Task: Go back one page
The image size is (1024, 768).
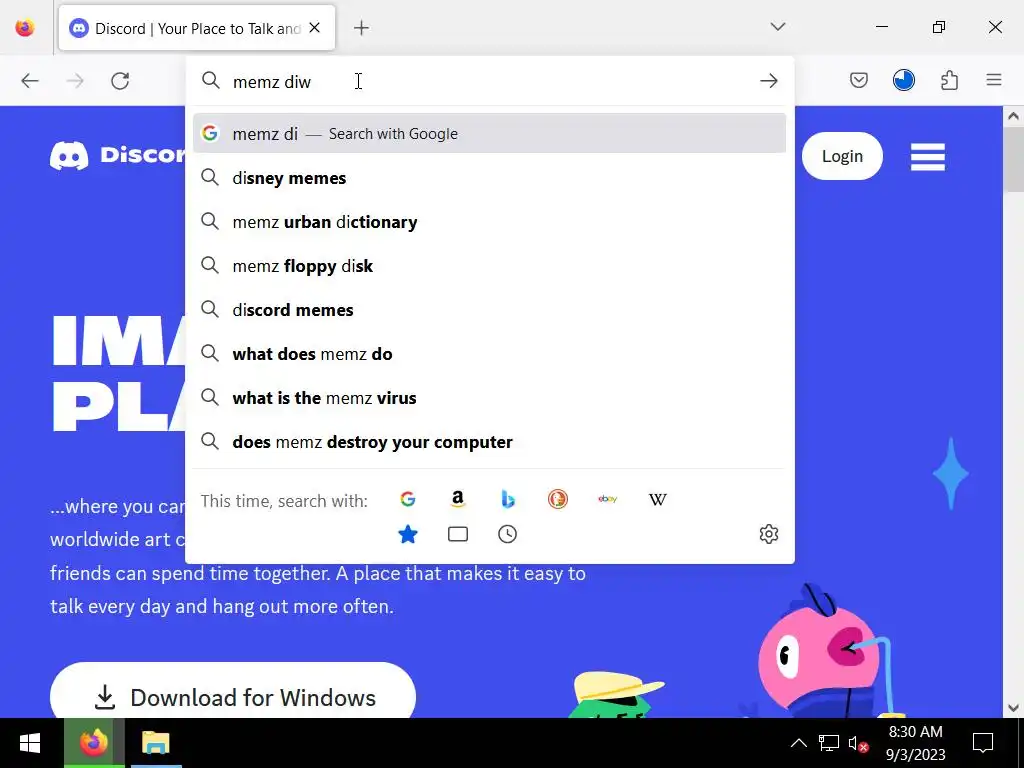Action: click(x=30, y=81)
